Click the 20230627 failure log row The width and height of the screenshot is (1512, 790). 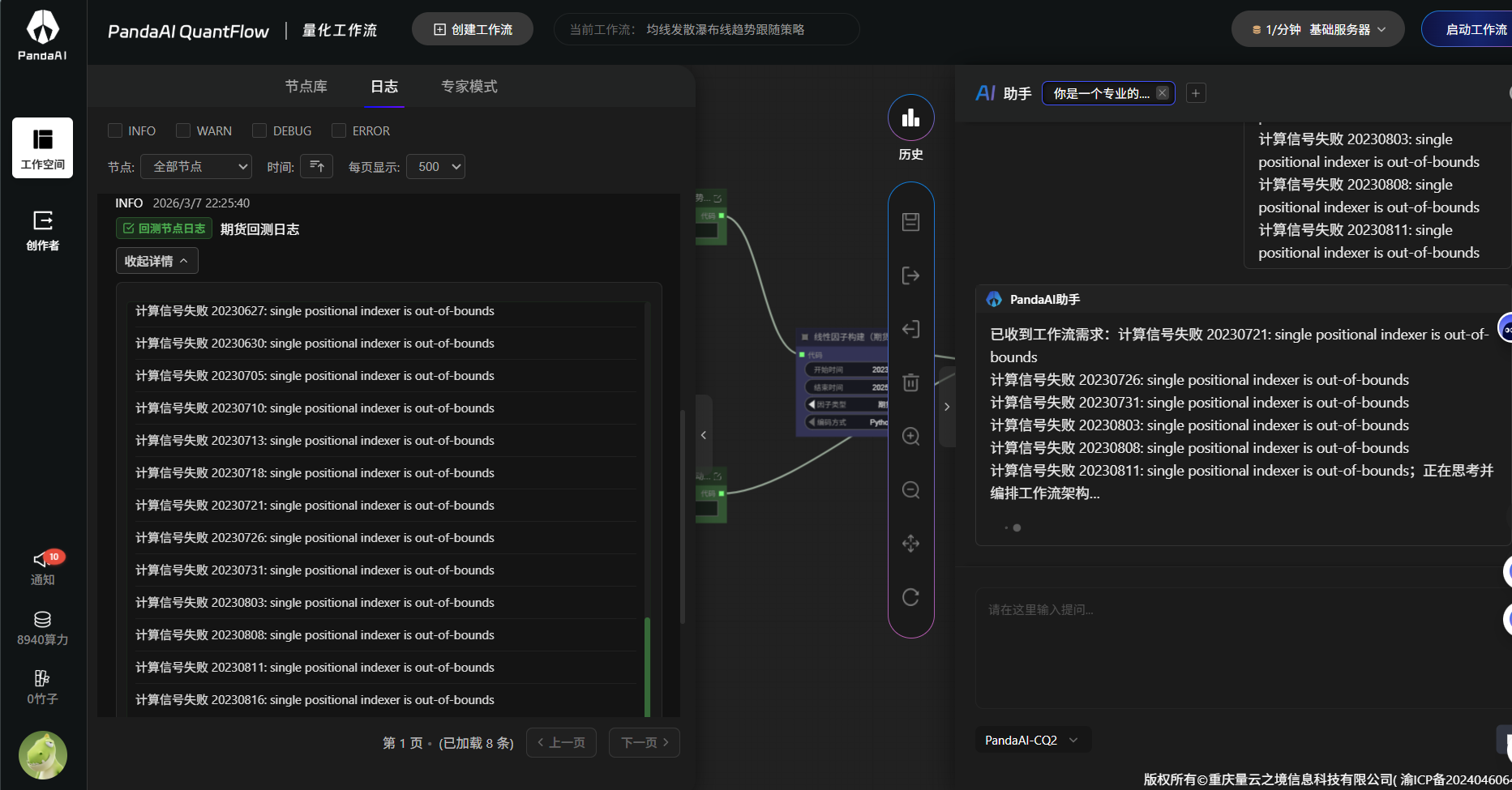click(385, 311)
